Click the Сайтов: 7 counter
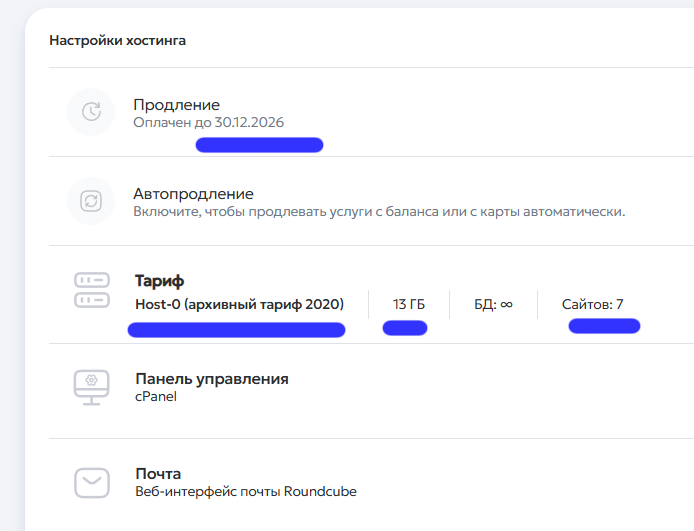The height and width of the screenshot is (531, 694). pyautogui.click(x=593, y=303)
